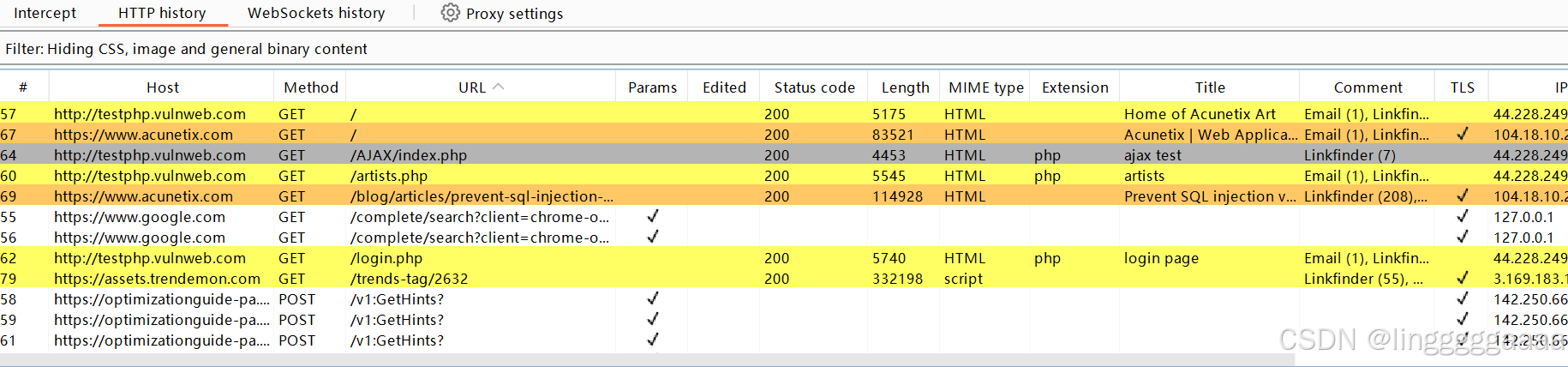The image size is (1568, 367).
Task: Sort by the MIME type column header
Action: (986, 87)
